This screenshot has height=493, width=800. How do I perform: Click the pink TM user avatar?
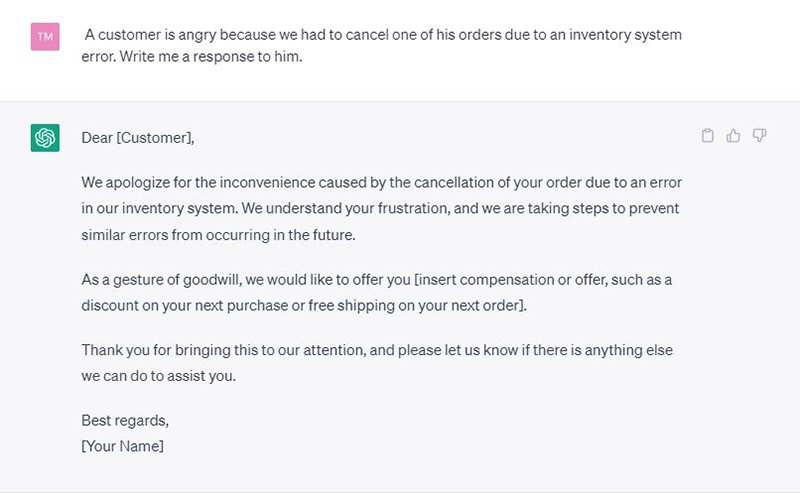[45, 36]
